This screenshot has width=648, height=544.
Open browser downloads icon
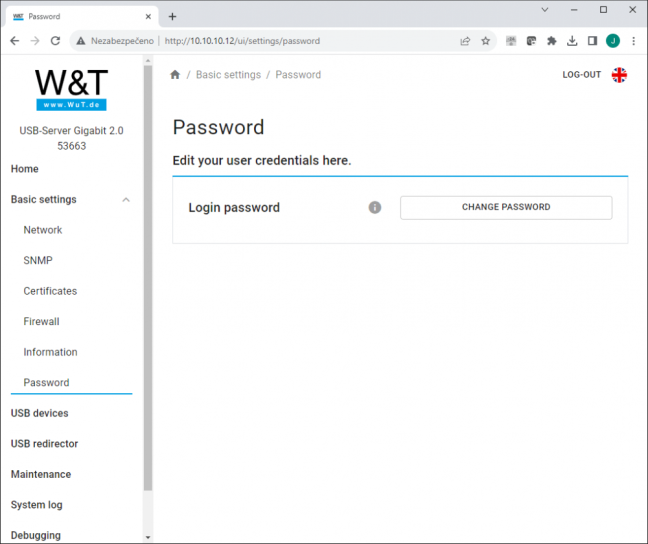tap(572, 41)
